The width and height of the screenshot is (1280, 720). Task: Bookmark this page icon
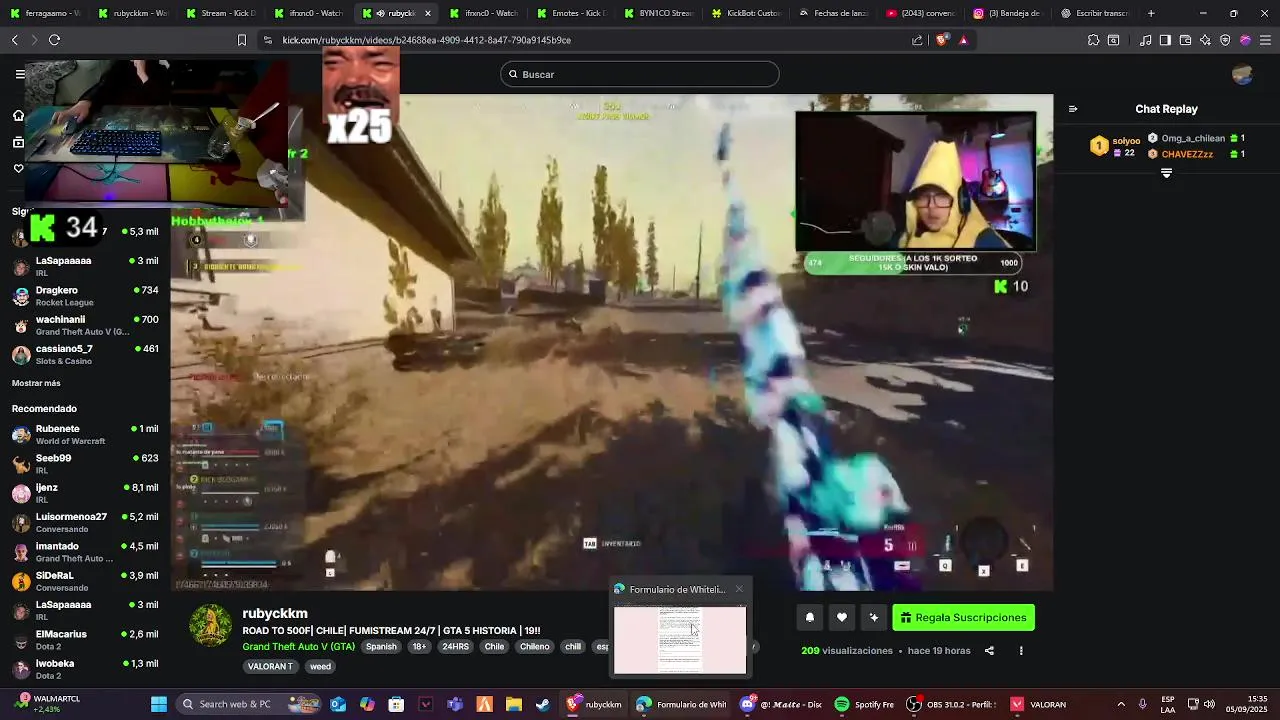241,40
